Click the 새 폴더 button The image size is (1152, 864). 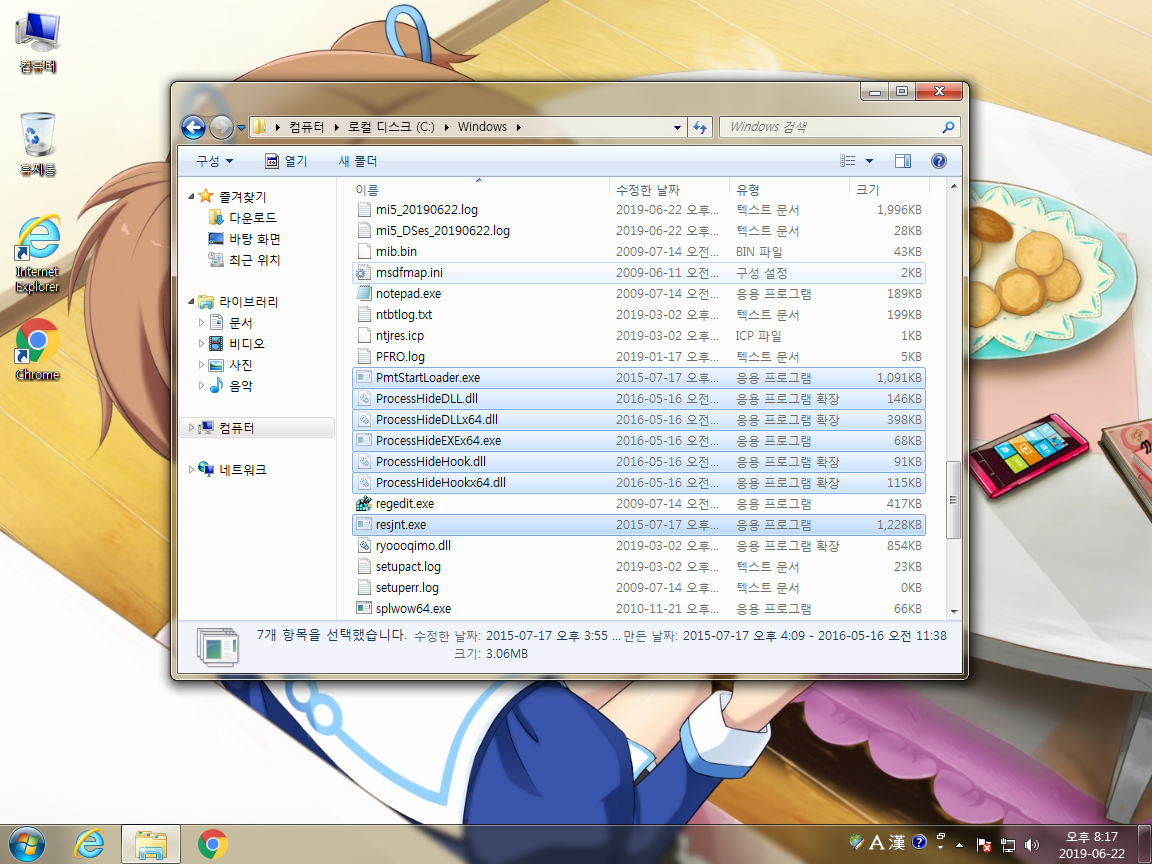pyautogui.click(x=358, y=161)
